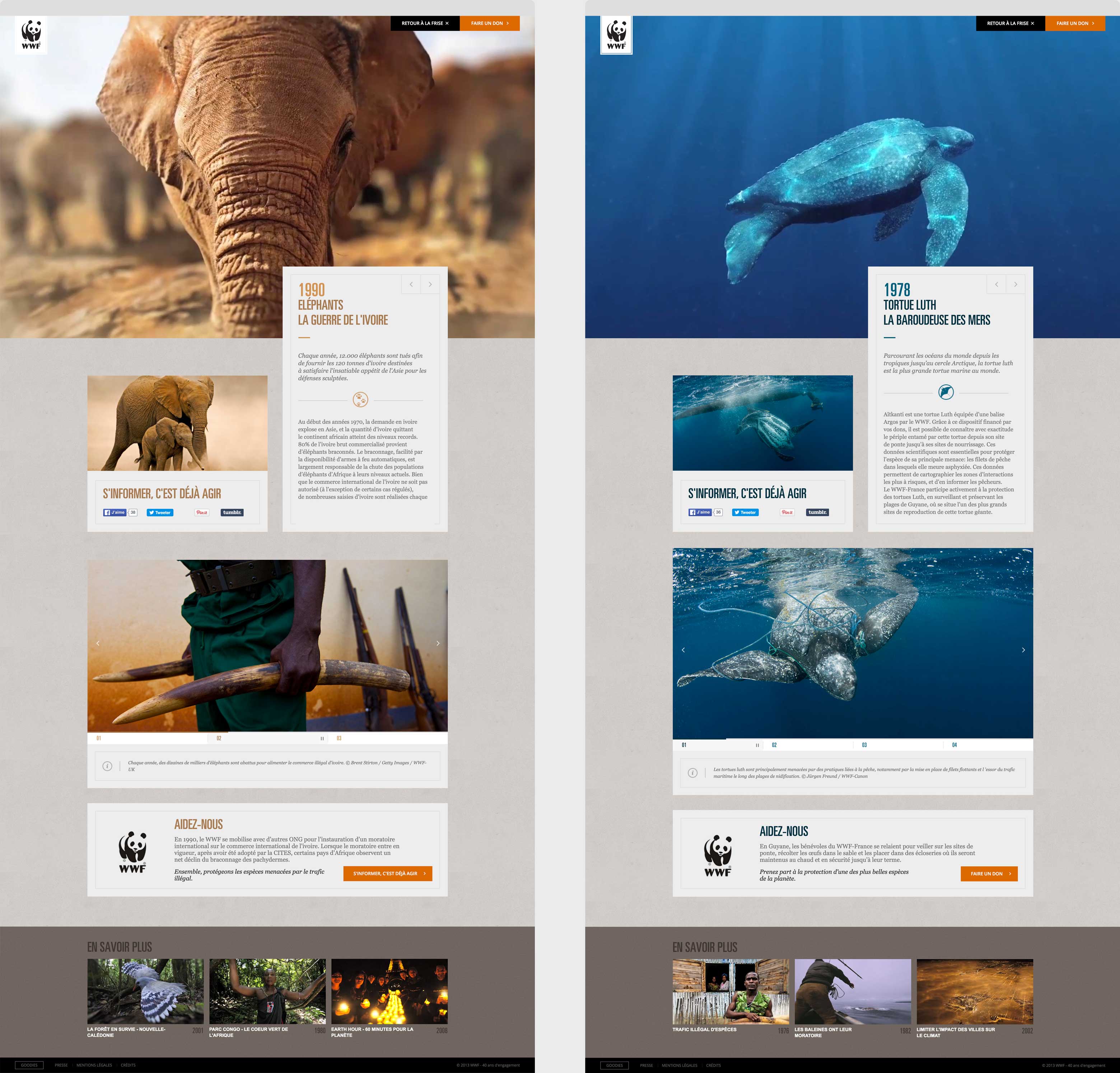The height and width of the screenshot is (1073, 1120).
Task: Go to previous article from 1978 Tortue Luth card
Action: point(997,285)
